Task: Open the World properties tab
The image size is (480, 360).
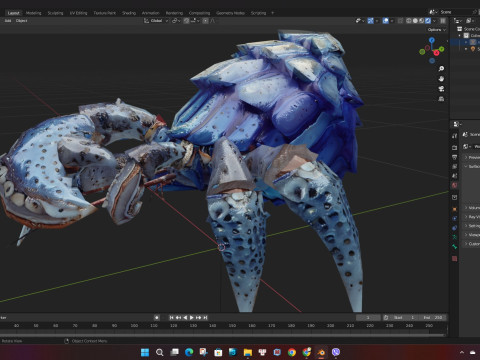Action: tap(454, 185)
